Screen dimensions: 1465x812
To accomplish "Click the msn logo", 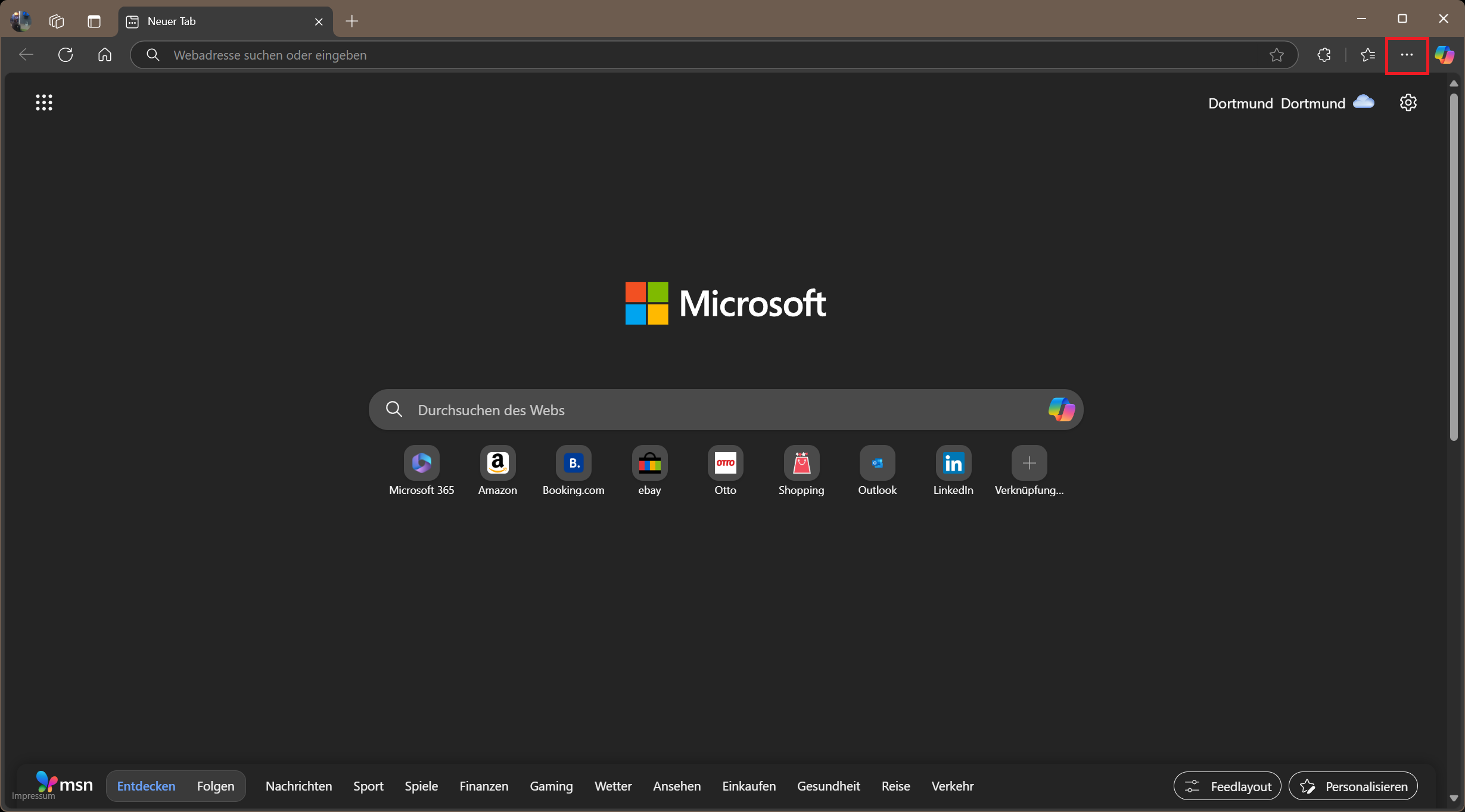I will 64,783.
